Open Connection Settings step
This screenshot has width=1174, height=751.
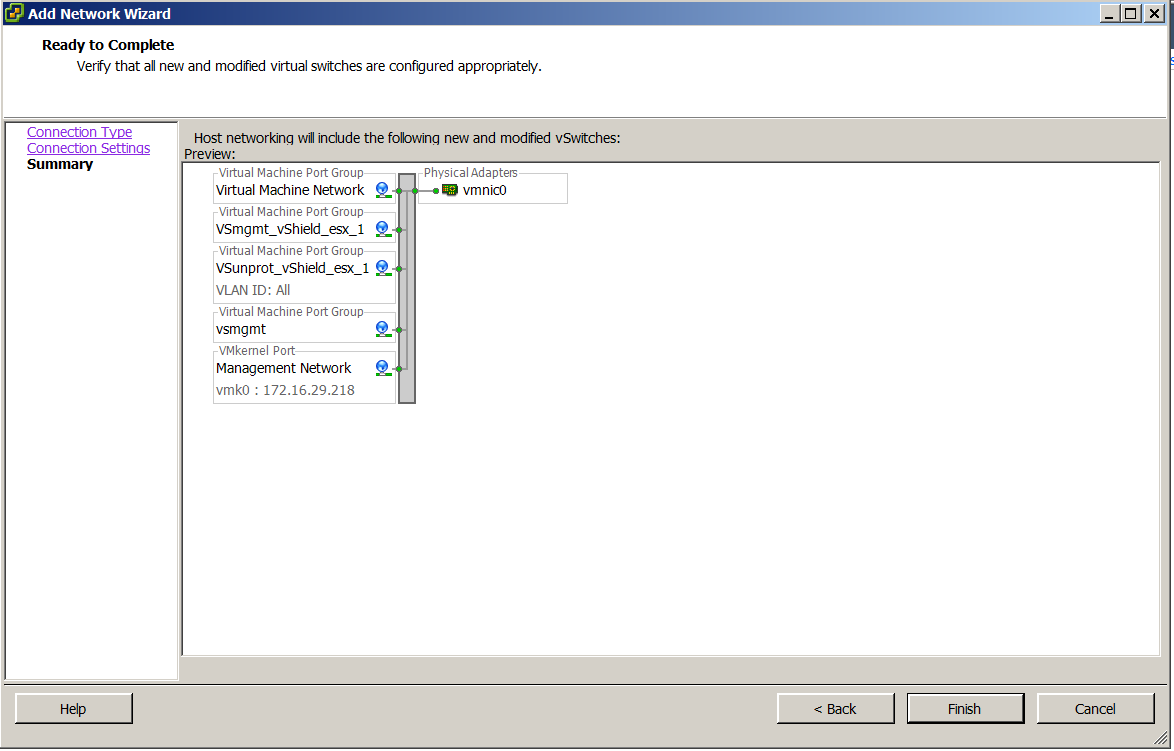click(x=88, y=148)
